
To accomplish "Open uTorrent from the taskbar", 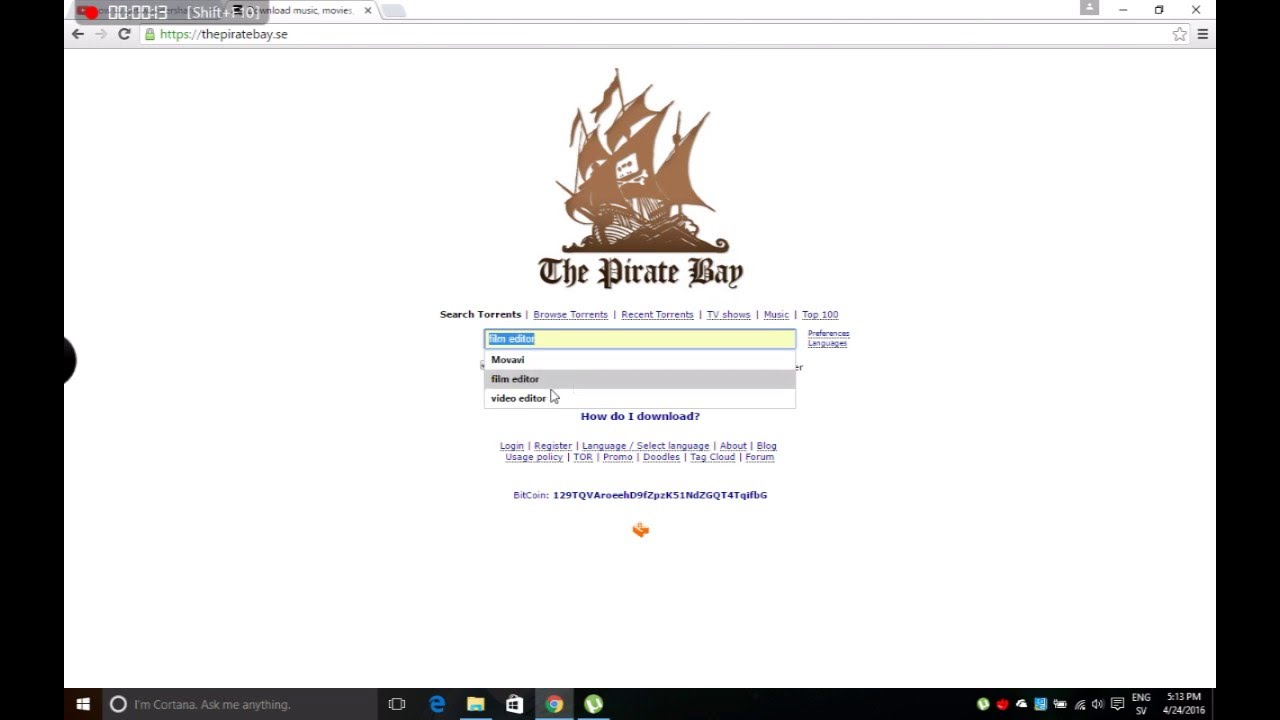I will click(593, 704).
